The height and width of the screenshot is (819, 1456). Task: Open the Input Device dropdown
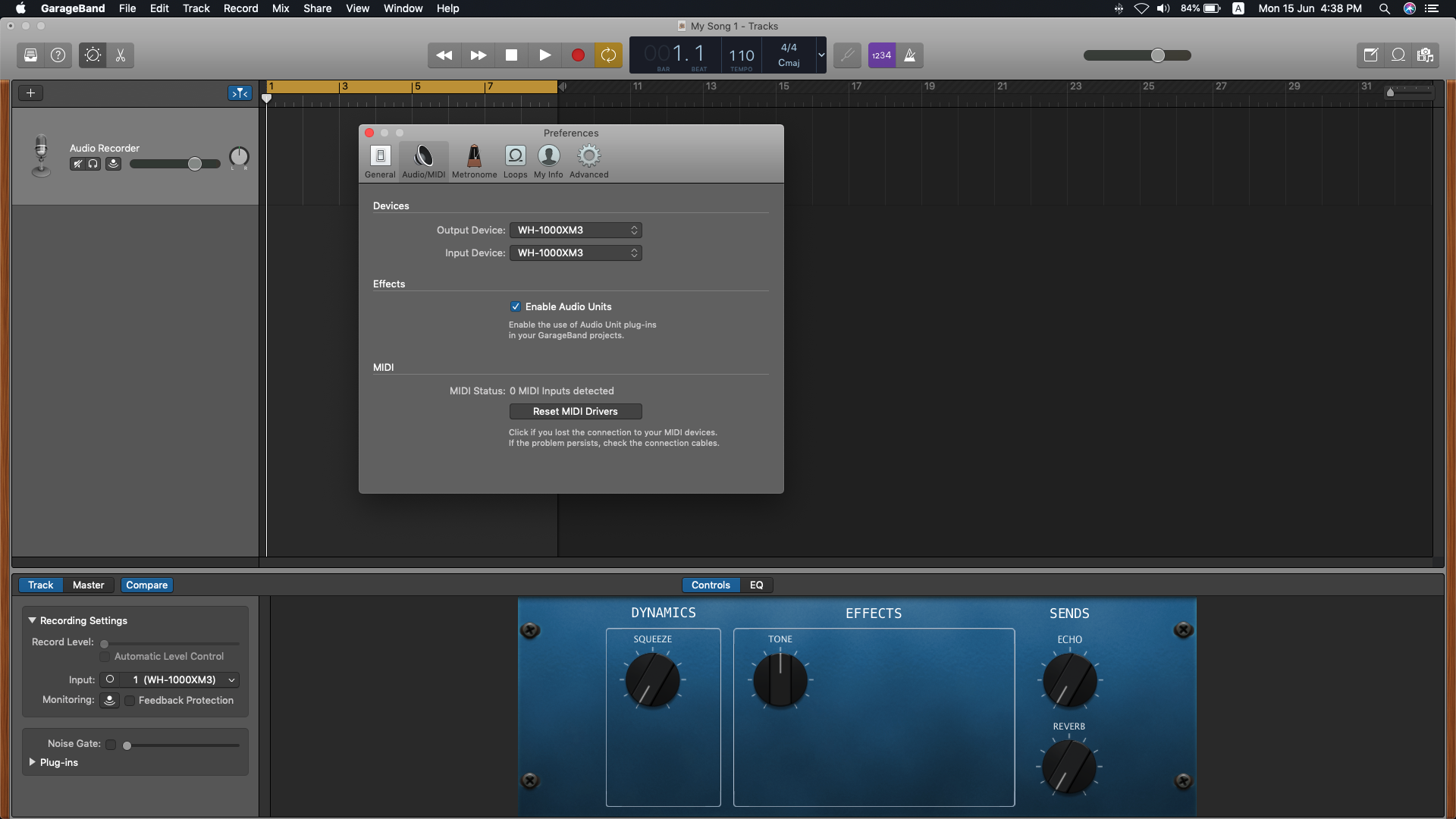576,253
